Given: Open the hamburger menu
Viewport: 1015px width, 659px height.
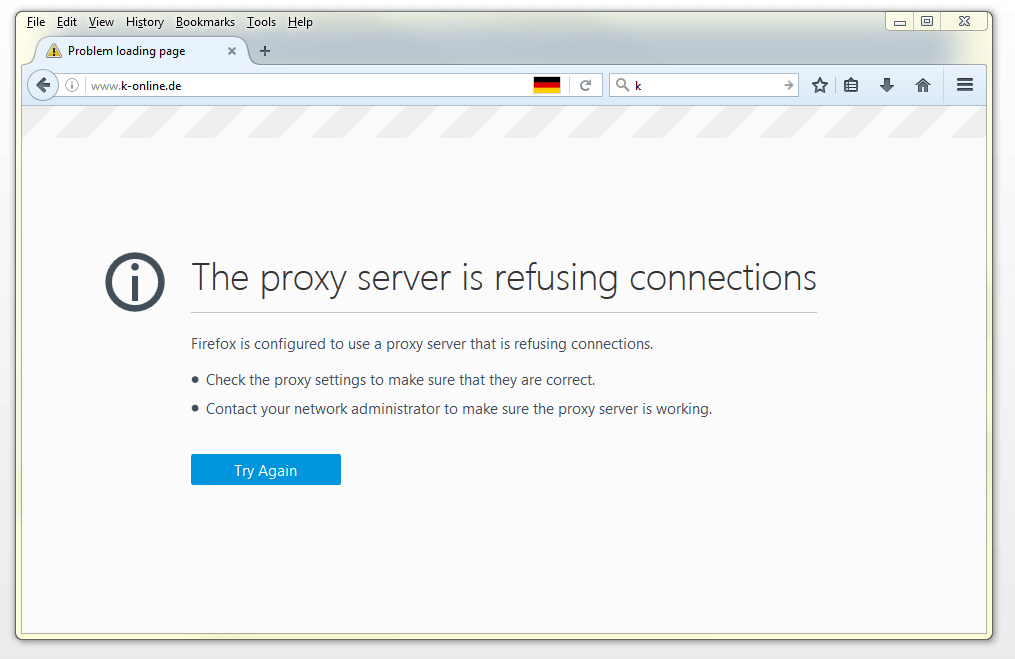Looking at the screenshot, I should [965, 85].
